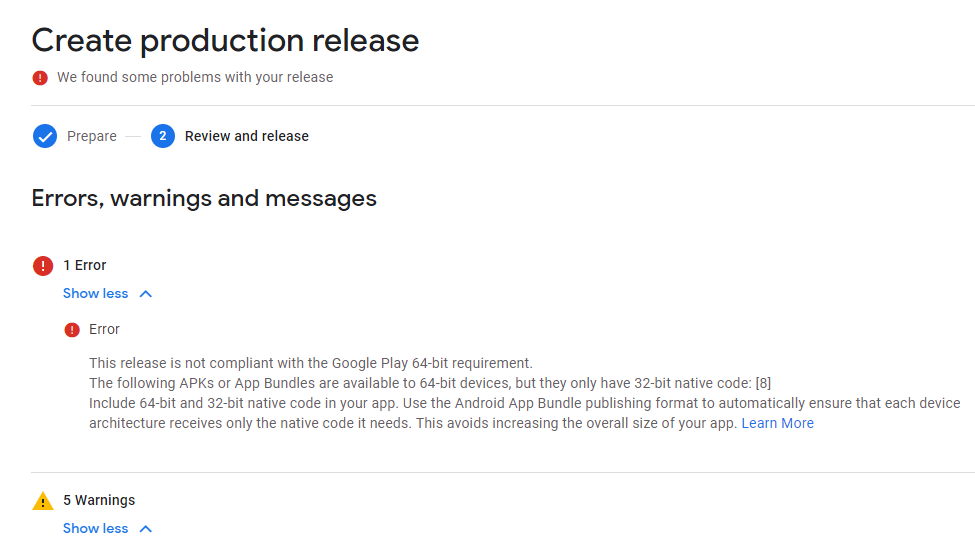The height and width of the screenshot is (545, 975).
Task: Click the "Create production release" page title
Action: point(225,41)
